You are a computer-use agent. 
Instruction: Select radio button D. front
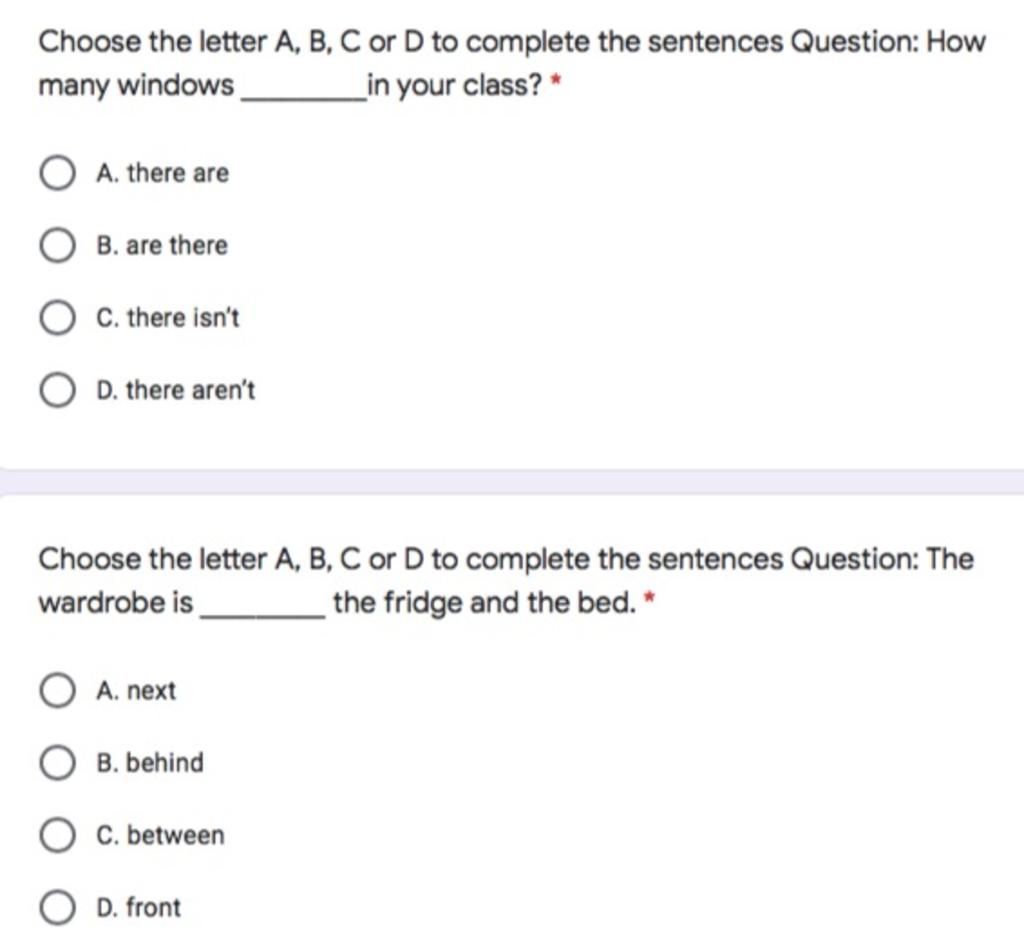tap(57, 908)
